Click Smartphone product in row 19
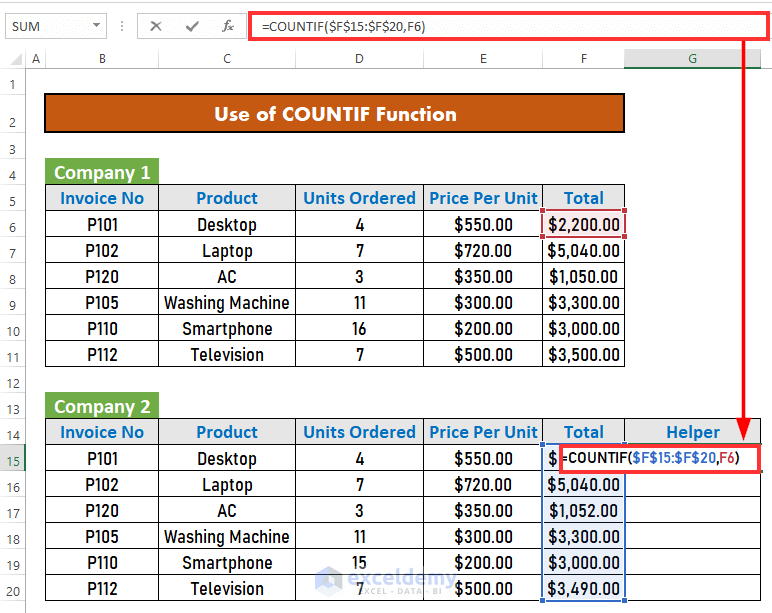Screen dimensions: 772x613 click(x=227, y=562)
